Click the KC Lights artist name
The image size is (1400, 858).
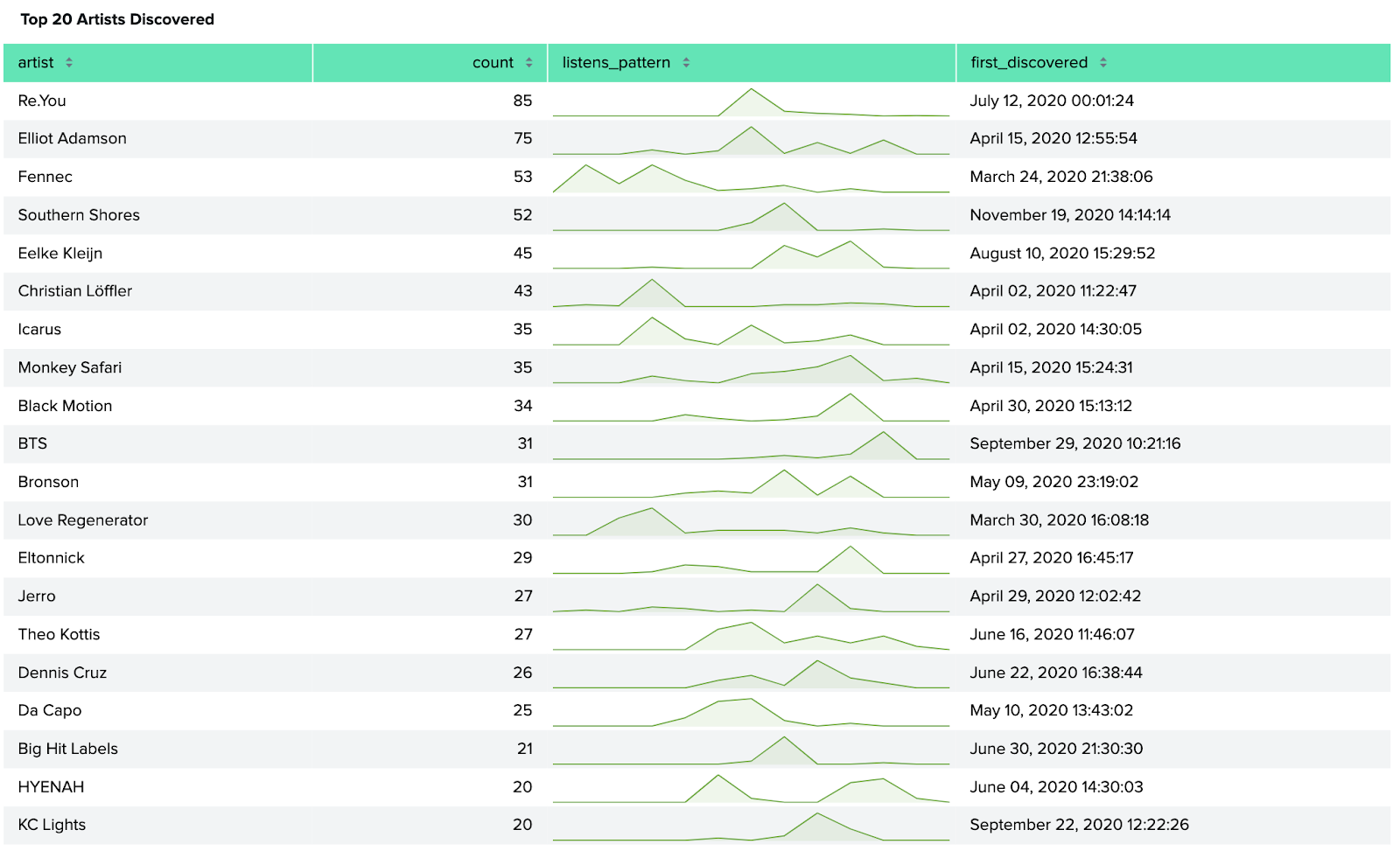coord(52,825)
